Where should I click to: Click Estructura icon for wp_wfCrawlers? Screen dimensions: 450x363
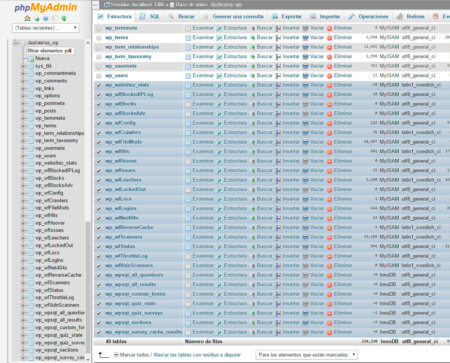[x=219, y=133]
